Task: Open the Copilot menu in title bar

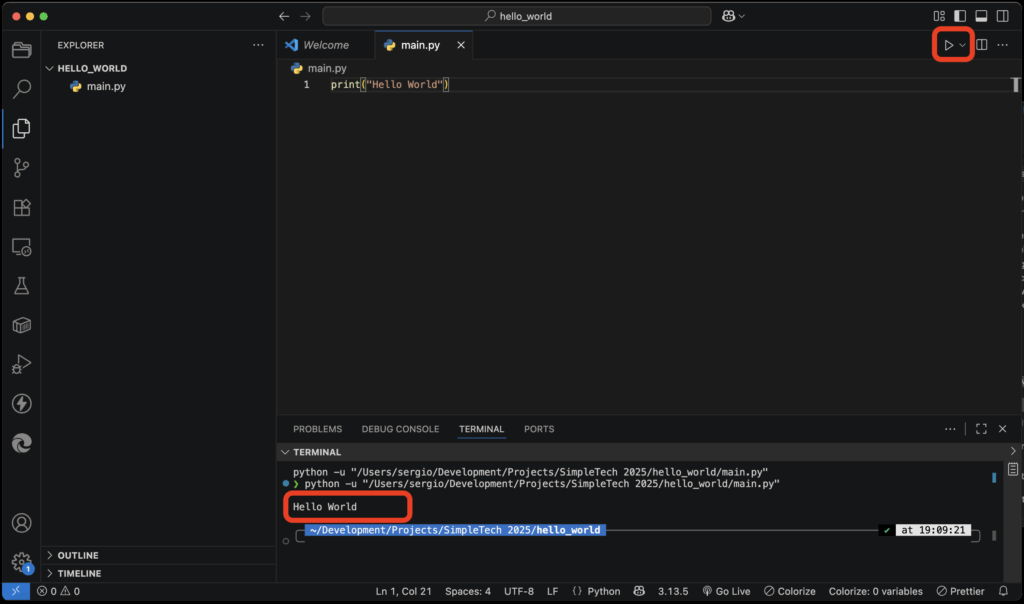Action: point(733,16)
